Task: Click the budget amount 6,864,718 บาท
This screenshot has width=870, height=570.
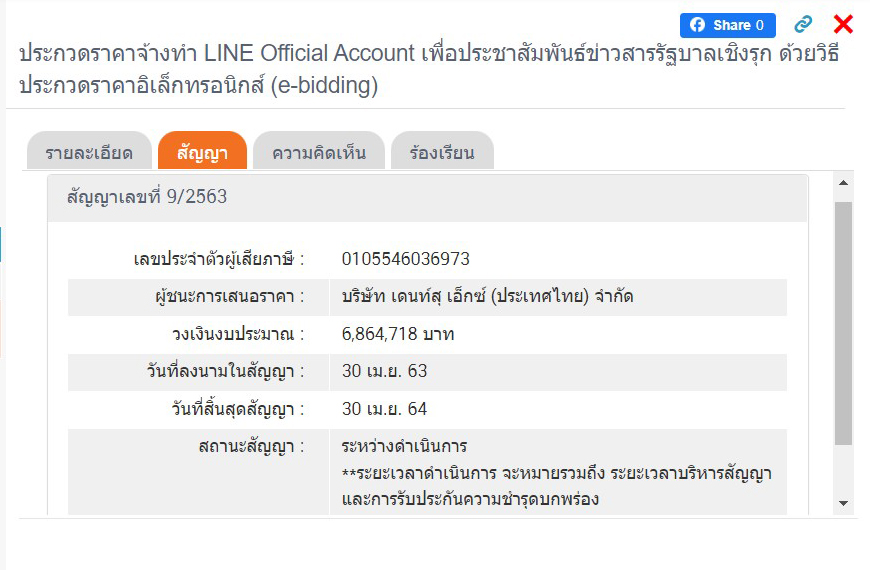Action: coord(398,334)
